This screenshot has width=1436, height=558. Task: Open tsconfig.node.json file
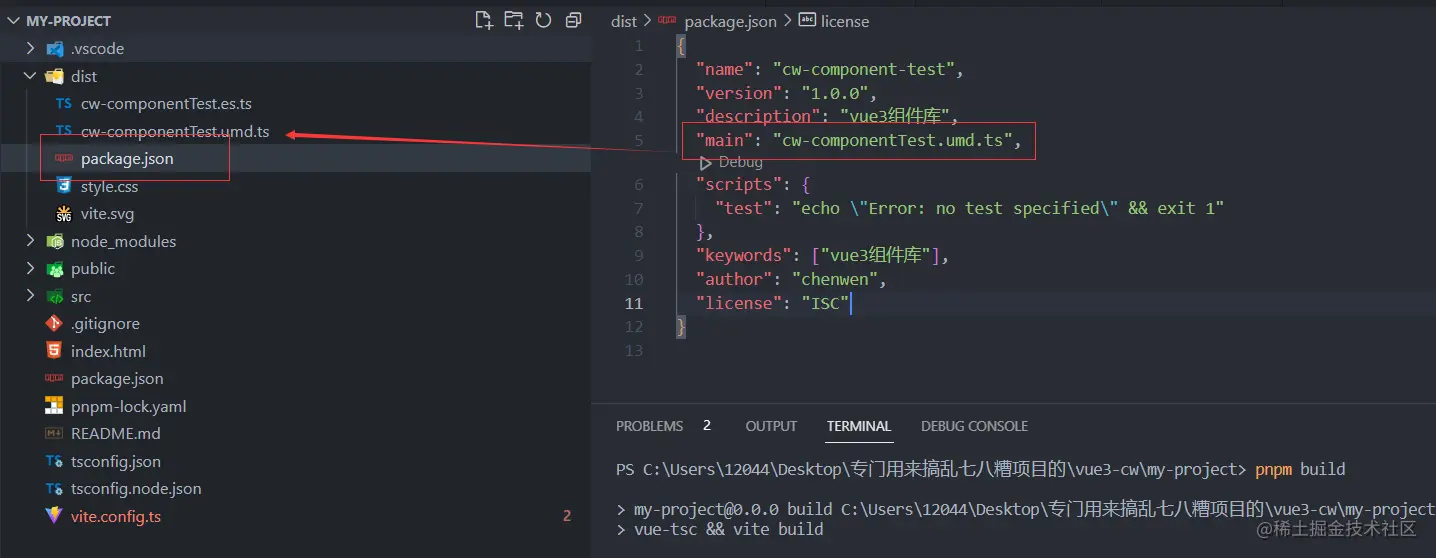coord(136,489)
